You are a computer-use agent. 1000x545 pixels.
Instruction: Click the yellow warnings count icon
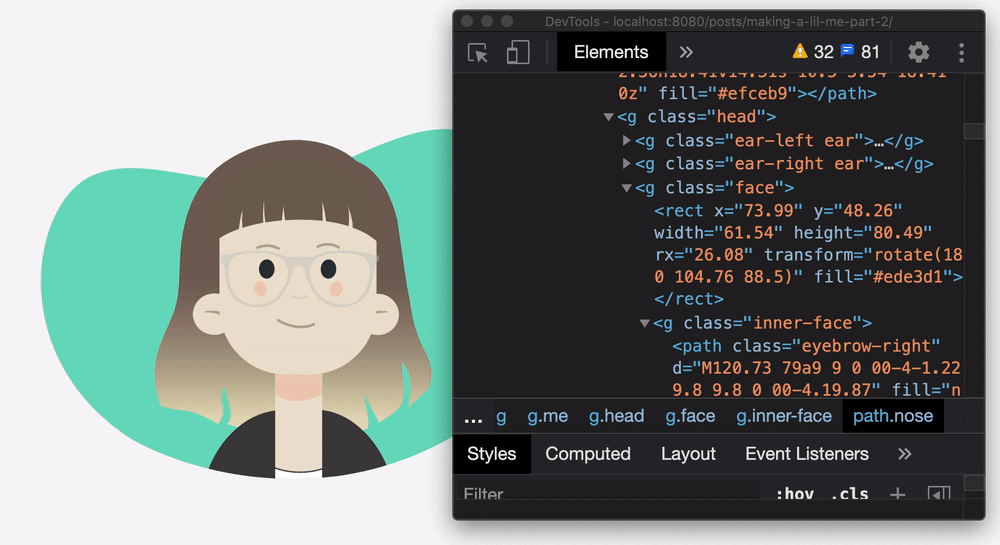[x=800, y=52]
